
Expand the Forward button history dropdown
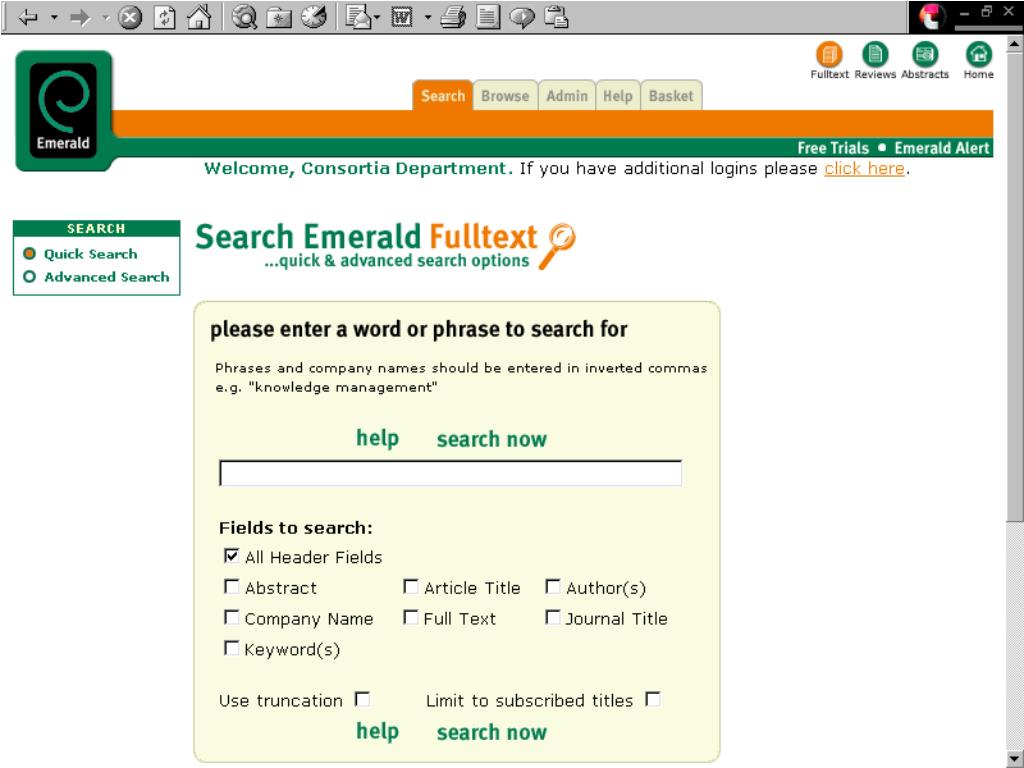105,17
